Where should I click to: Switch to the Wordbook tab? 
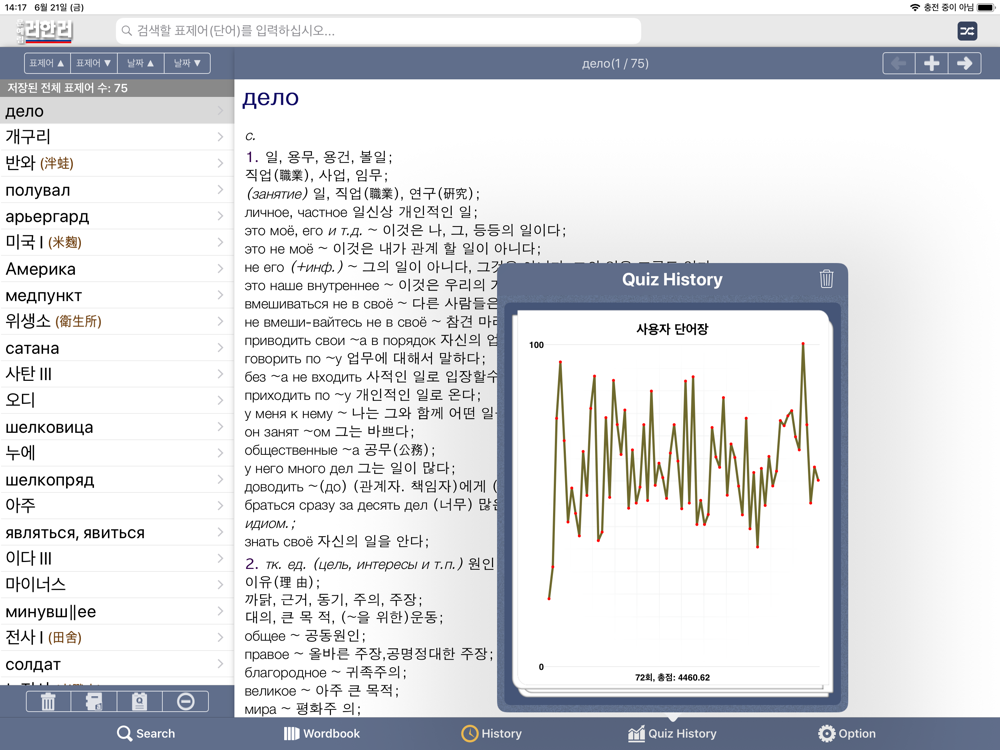pyautogui.click(x=321, y=733)
